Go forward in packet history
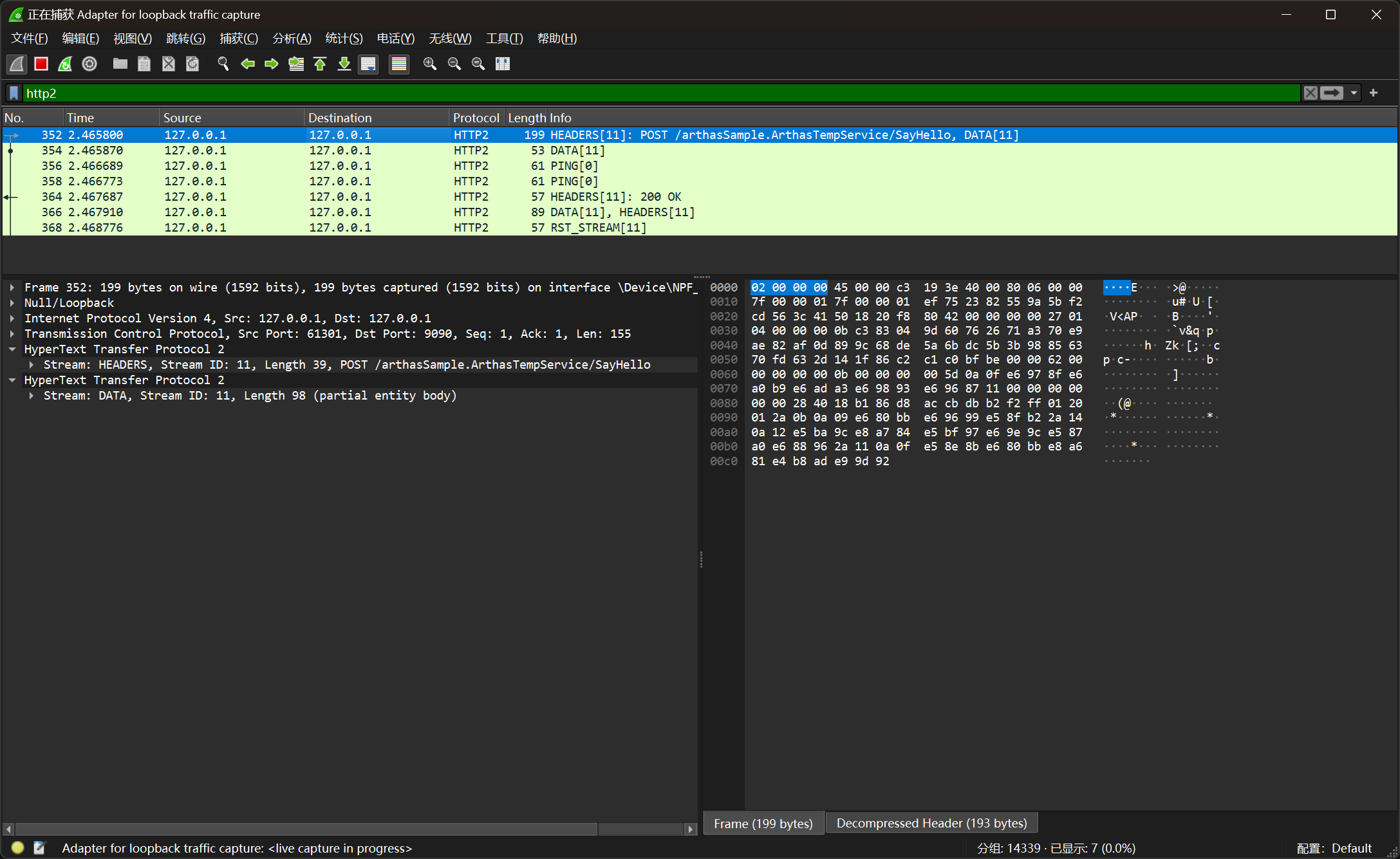This screenshot has height=859, width=1400. 271,64
